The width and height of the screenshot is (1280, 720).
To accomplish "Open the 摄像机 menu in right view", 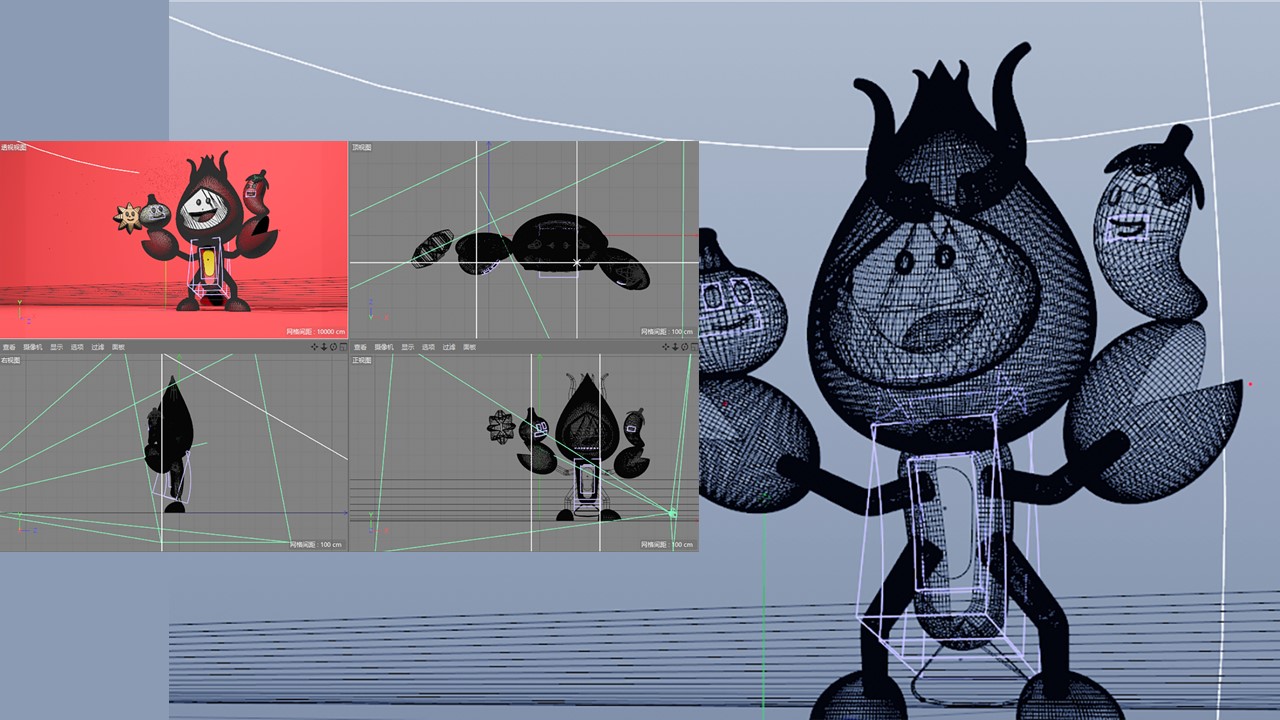I will click(33, 347).
